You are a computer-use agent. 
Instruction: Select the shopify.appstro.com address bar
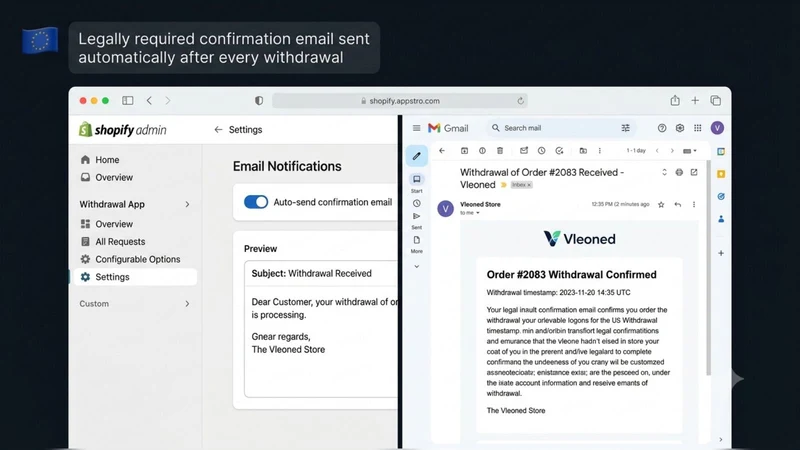click(x=399, y=101)
